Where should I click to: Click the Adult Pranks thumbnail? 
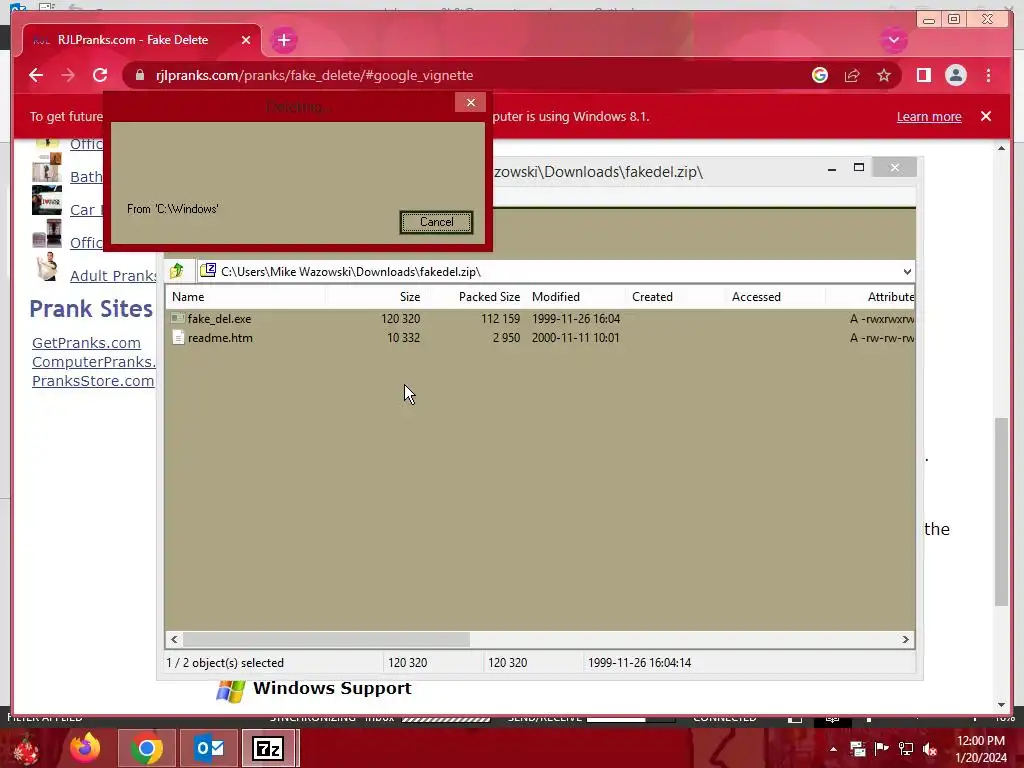tap(47, 267)
